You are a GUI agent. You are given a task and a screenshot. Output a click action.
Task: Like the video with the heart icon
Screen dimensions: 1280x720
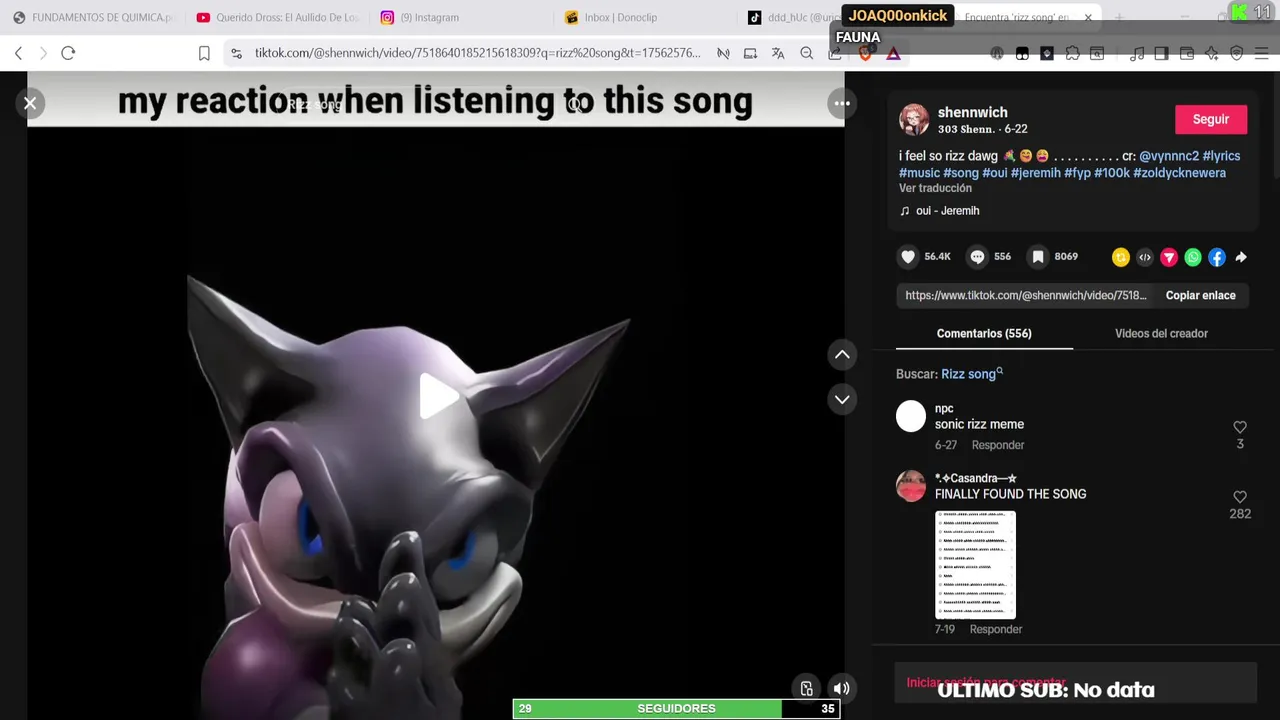908,257
